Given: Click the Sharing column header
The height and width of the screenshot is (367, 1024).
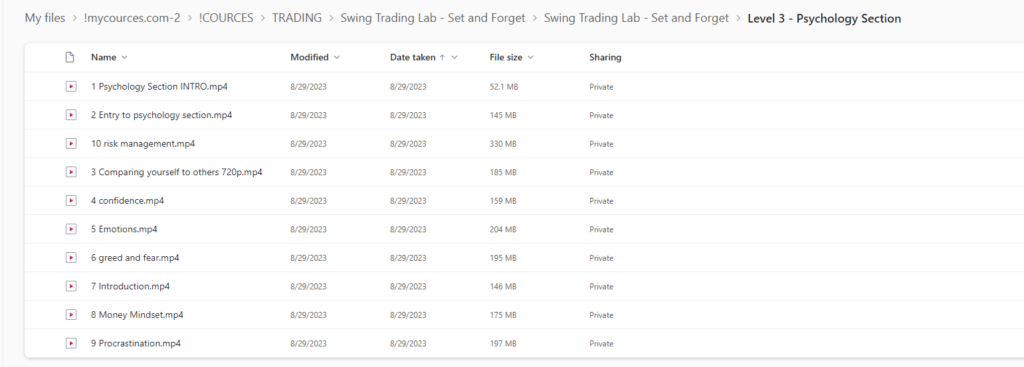Looking at the screenshot, I should (x=605, y=57).
